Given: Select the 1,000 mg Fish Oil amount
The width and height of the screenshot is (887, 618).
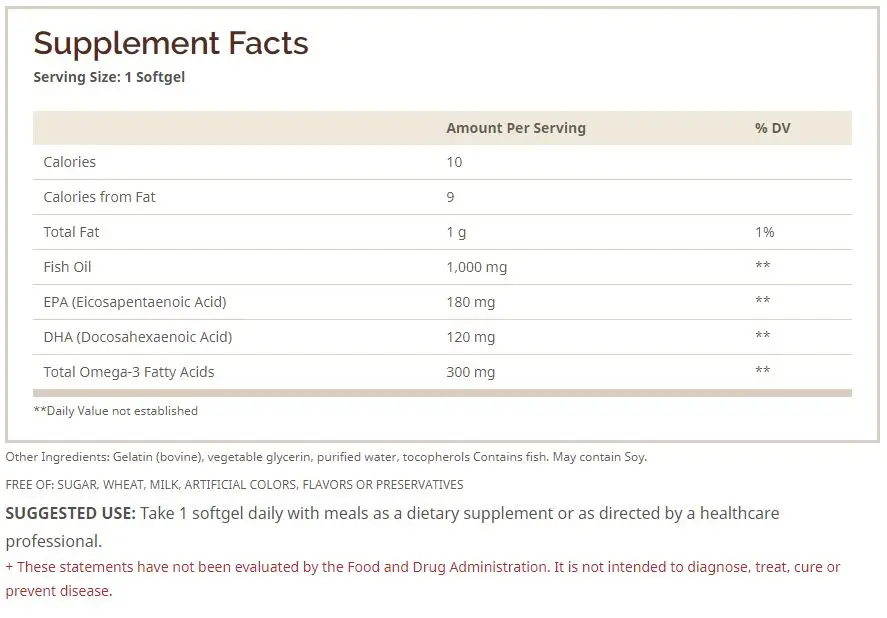Looking at the screenshot, I should pos(477,267).
